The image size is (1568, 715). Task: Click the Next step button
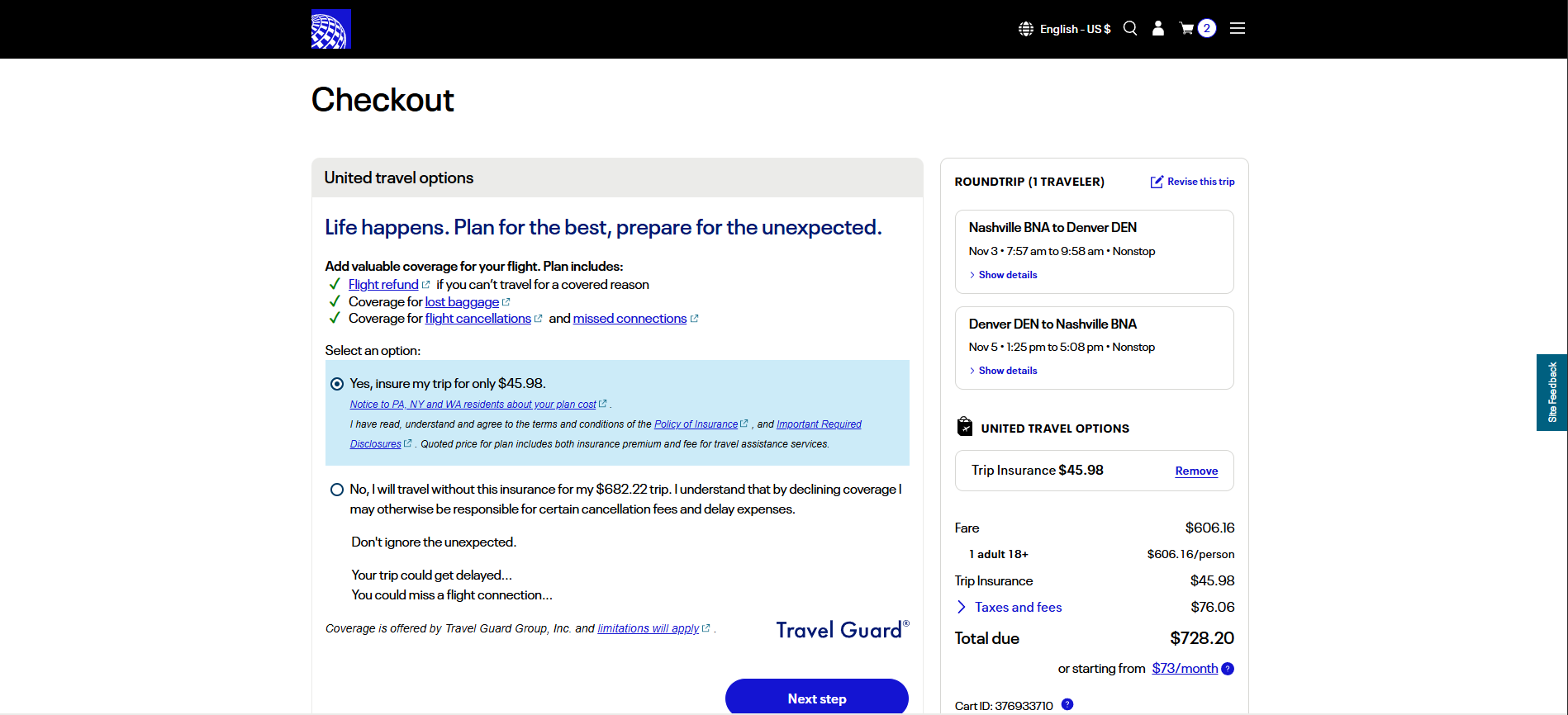tap(816, 698)
